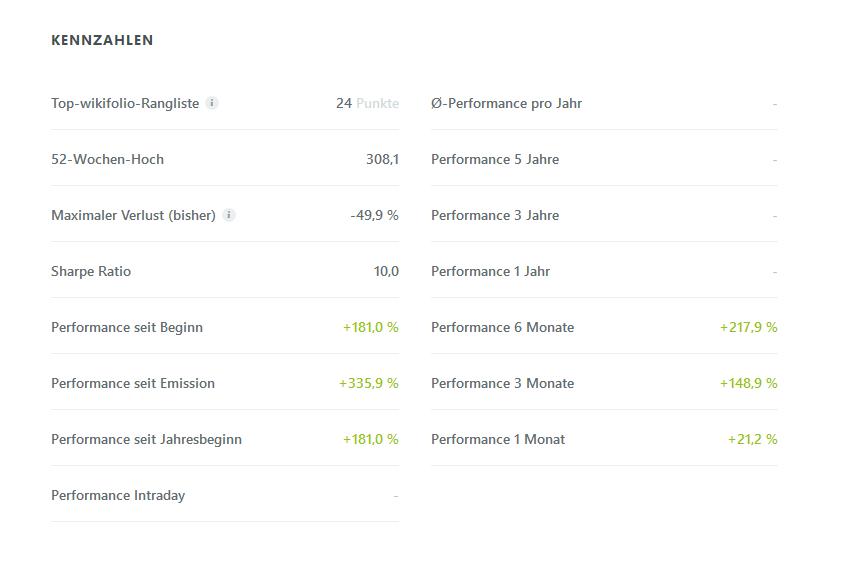The width and height of the screenshot is (847, 561).
Task: Click the 308,1 value
Action: coord(382,159)
